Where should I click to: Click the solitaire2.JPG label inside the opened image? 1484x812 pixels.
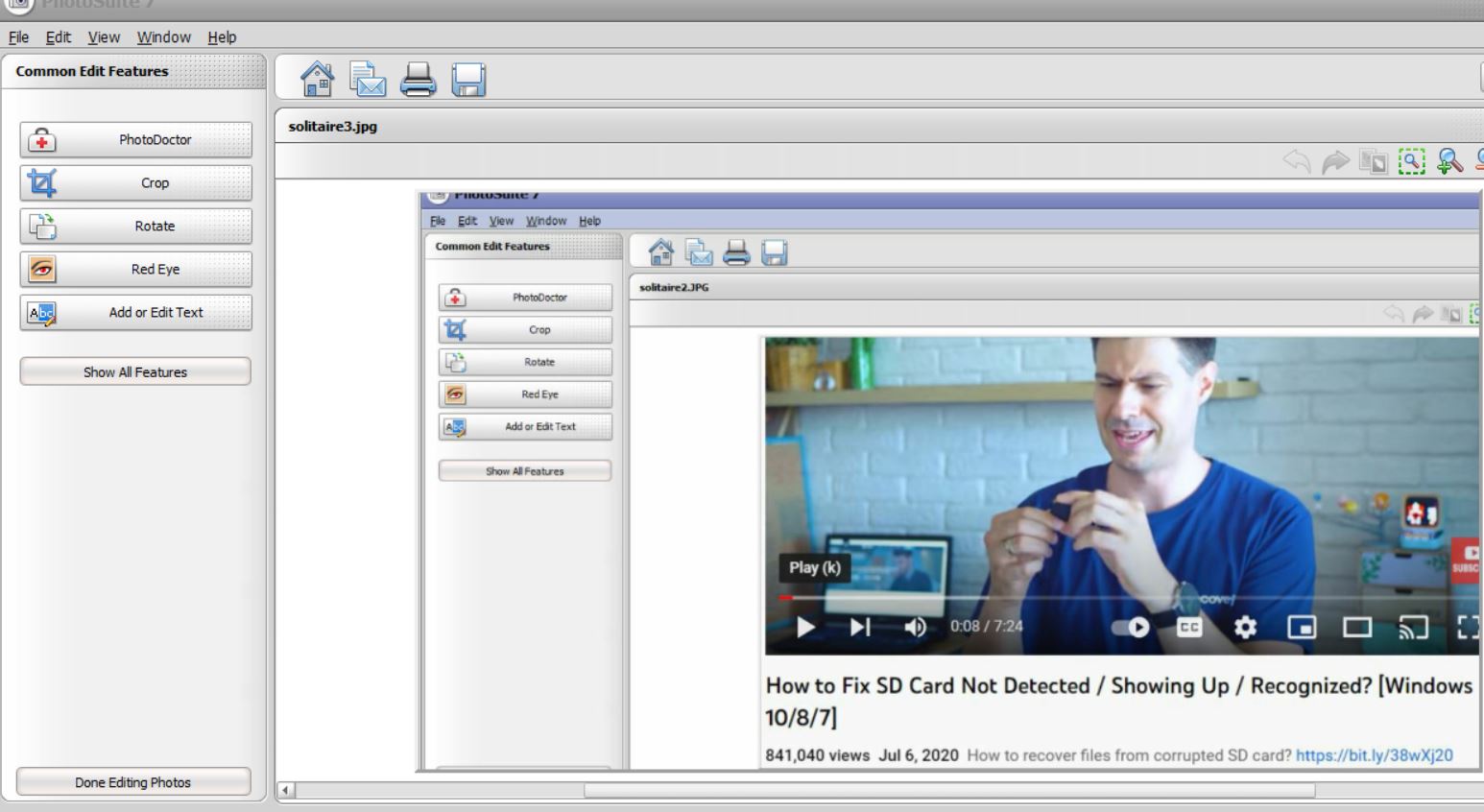tap(674, 288)
